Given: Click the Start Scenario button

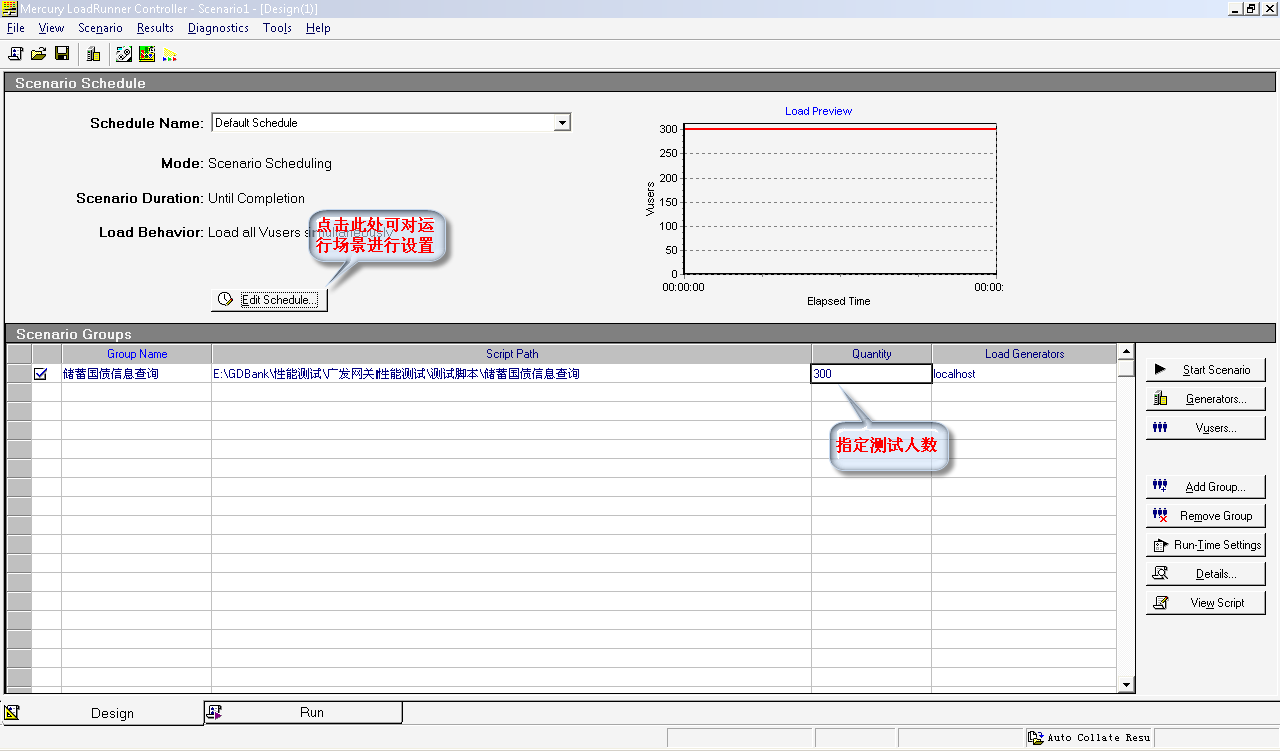Looking at the screenshot, I should [1205, 370].
